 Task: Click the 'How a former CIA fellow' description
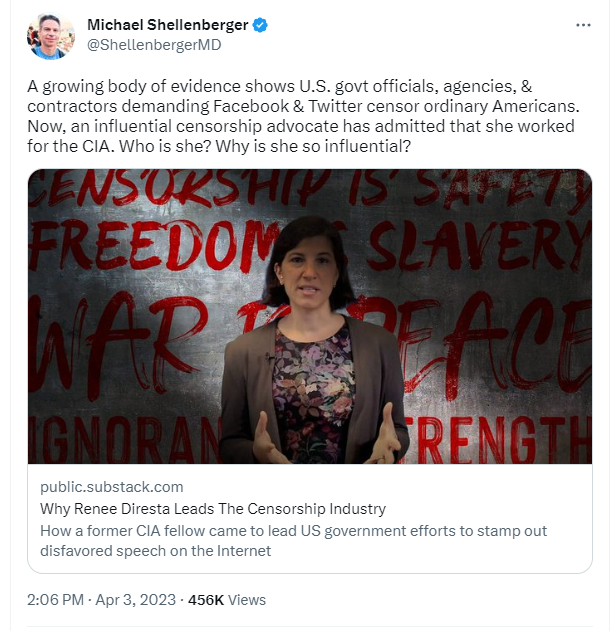(x=293, y=540)
